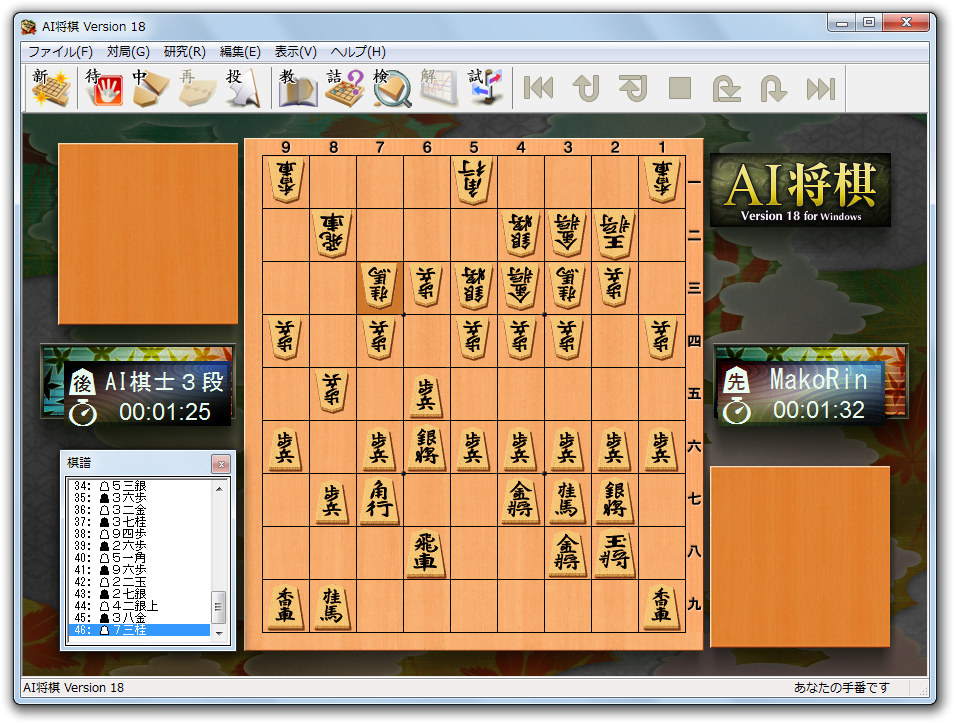Click the AI将棋 Version 18 logo
The image size is (954, 723).
[801, 190]
